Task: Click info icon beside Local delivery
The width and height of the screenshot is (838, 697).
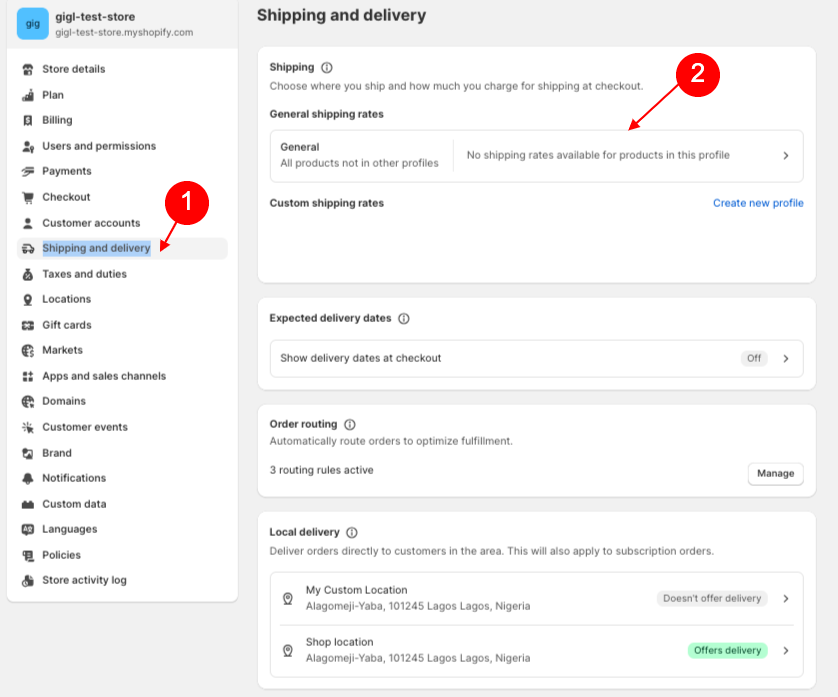Action: click(352, 532)
